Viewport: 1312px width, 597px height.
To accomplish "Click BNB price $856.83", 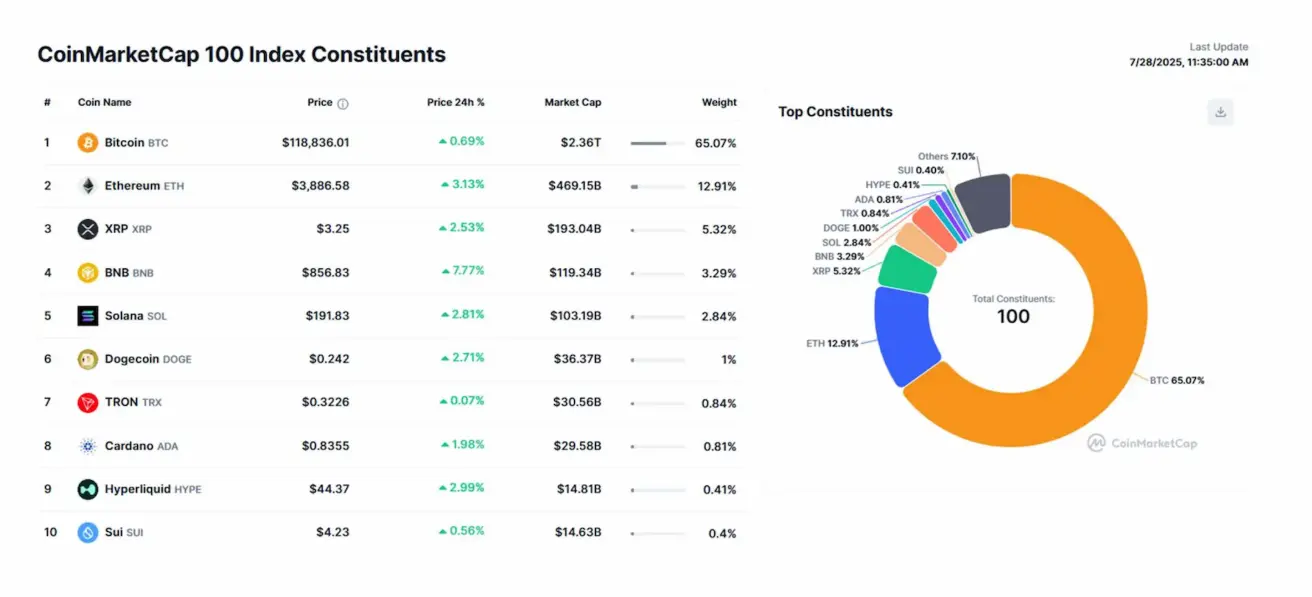I will pyautogui.click(x=326, y=273).
